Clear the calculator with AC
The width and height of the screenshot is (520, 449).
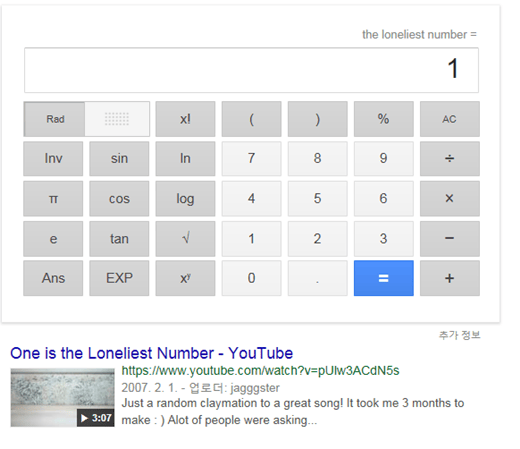450,119
